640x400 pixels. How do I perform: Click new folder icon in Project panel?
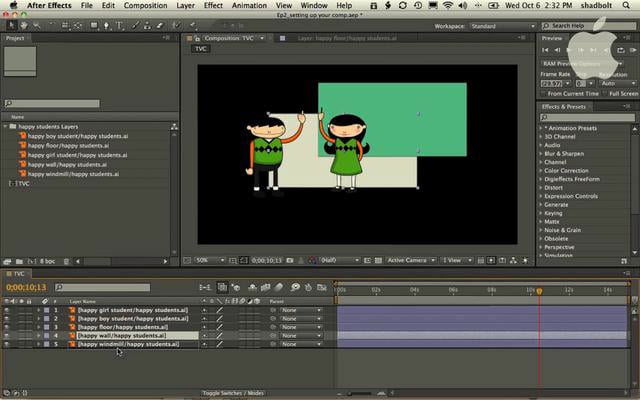pos(19,261)
